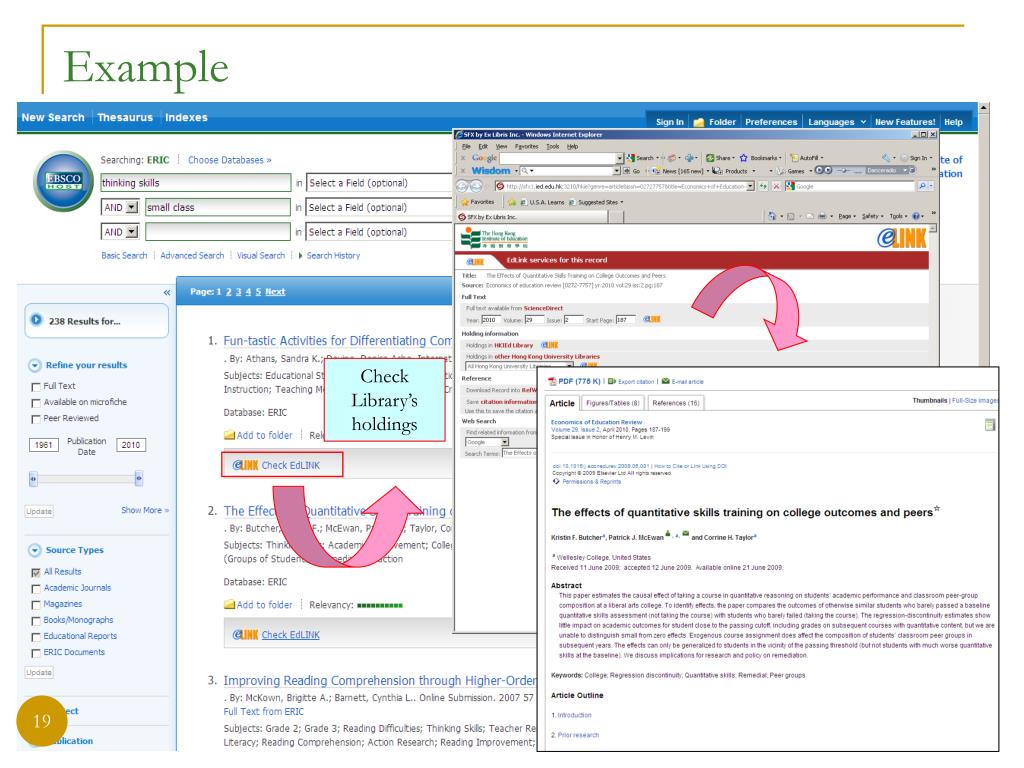Tick ERIC Documents checkbox
This screenshot has height=768, width=1024.
pyautogui.click(x=36, y=654)
